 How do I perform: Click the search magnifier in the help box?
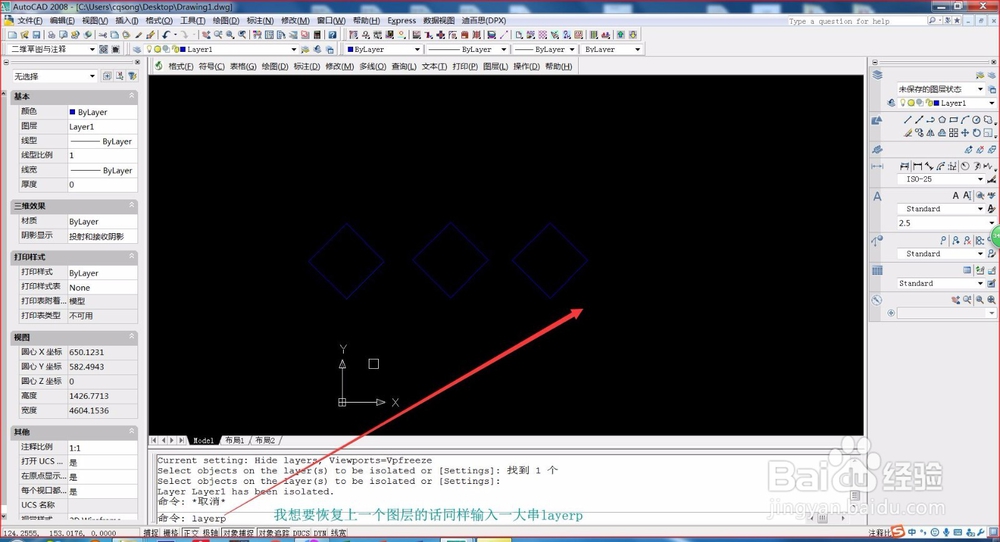[932, 20]
